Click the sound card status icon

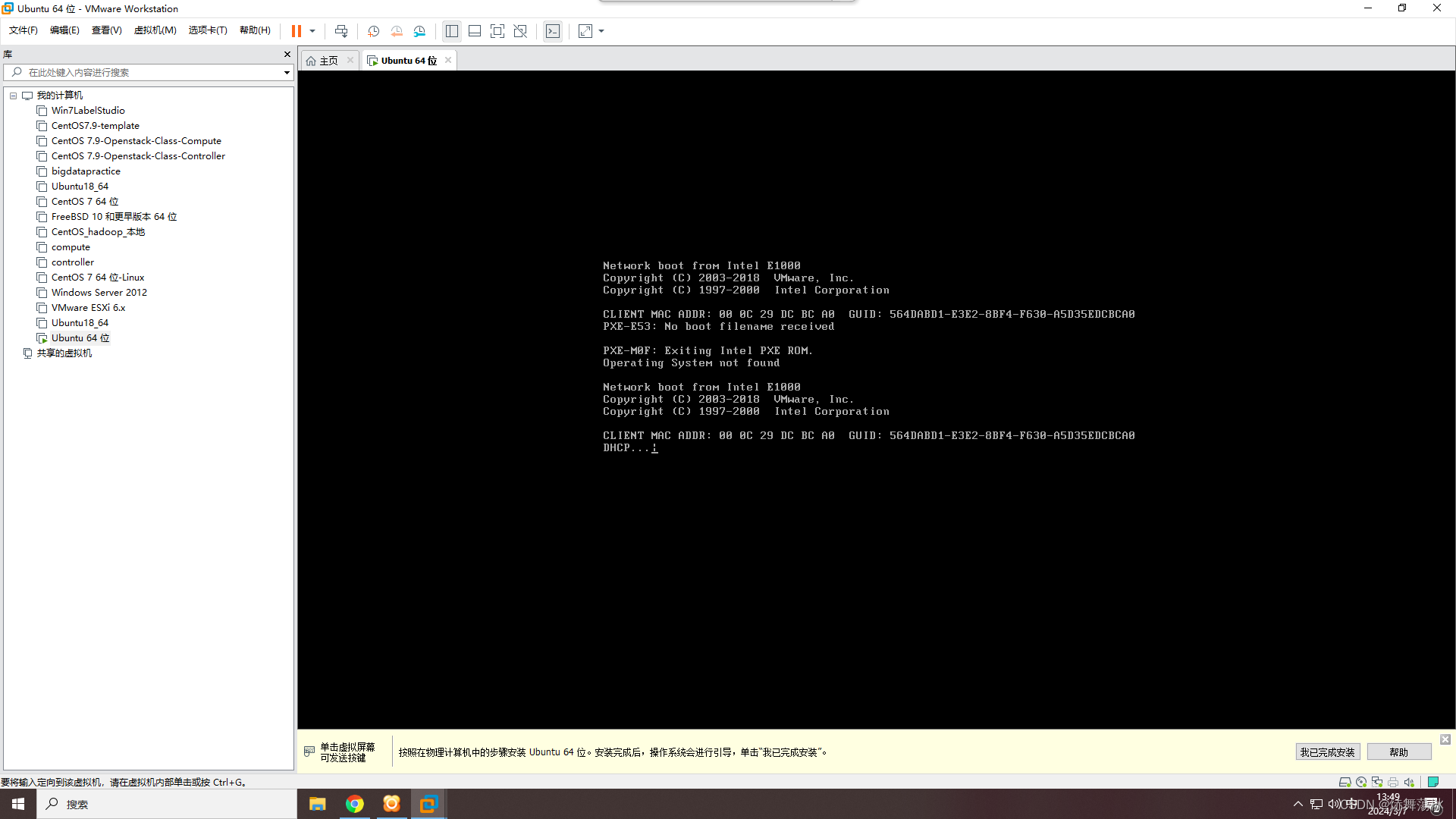coord(1409,782)
